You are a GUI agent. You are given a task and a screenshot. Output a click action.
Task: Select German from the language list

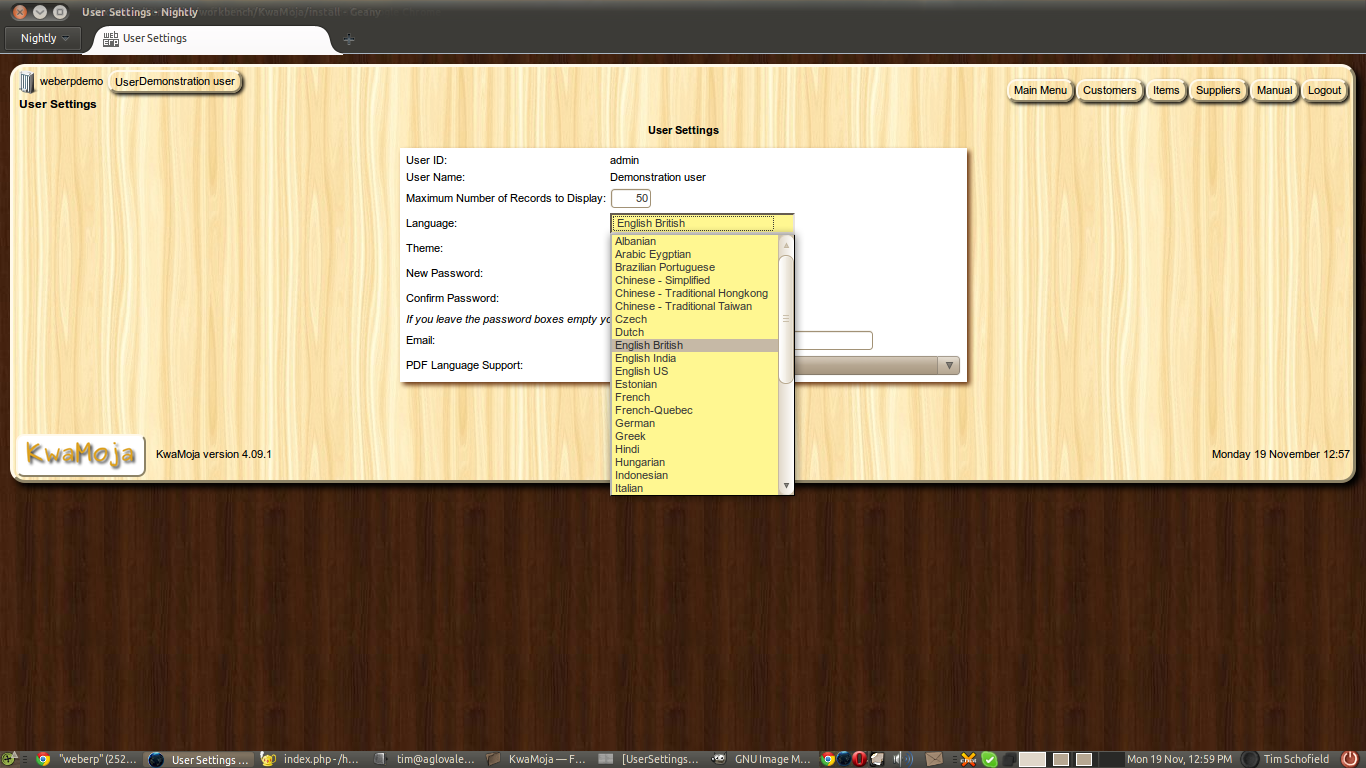[x=634, y=423]
